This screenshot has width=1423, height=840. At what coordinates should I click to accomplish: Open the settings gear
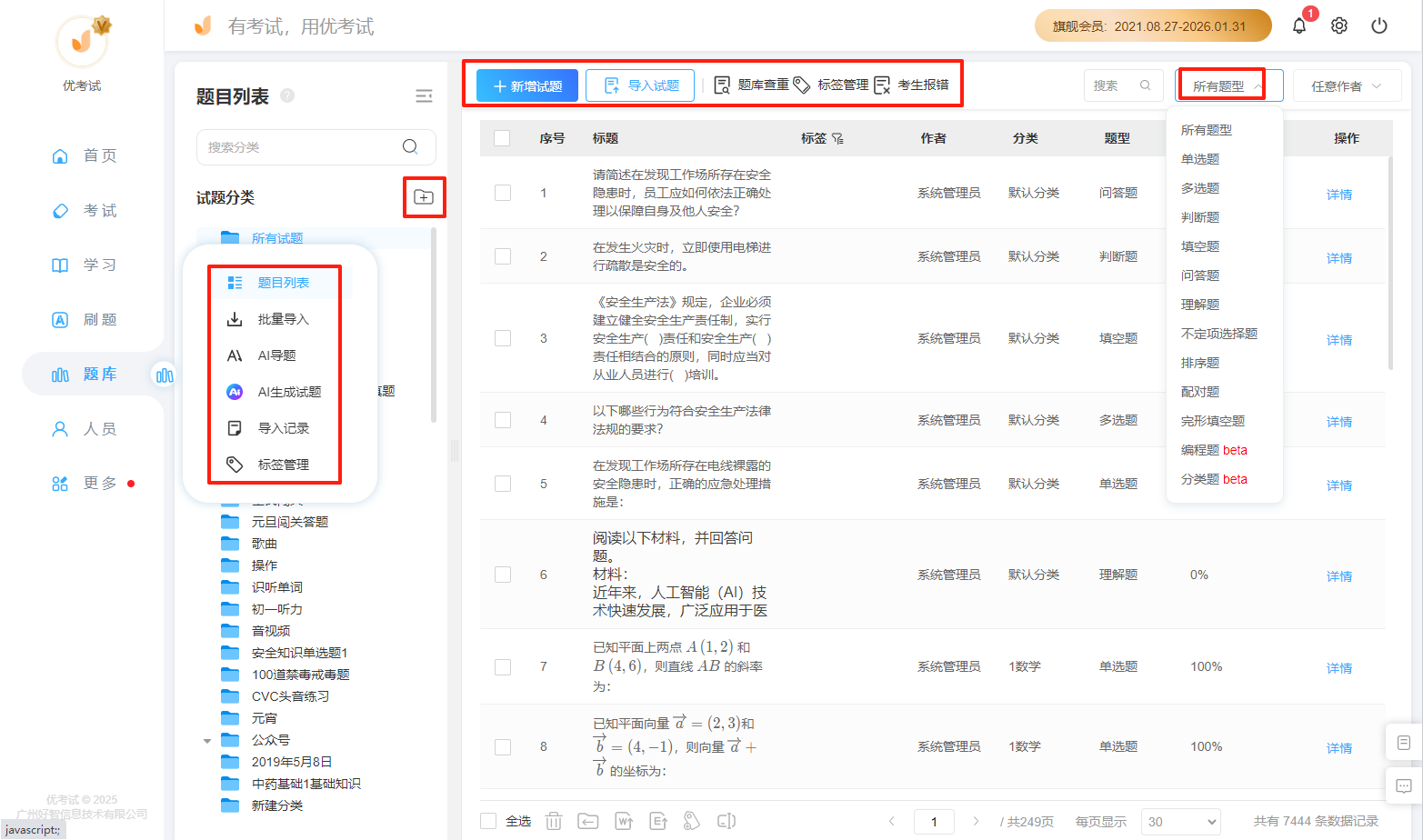(1339, 25)
